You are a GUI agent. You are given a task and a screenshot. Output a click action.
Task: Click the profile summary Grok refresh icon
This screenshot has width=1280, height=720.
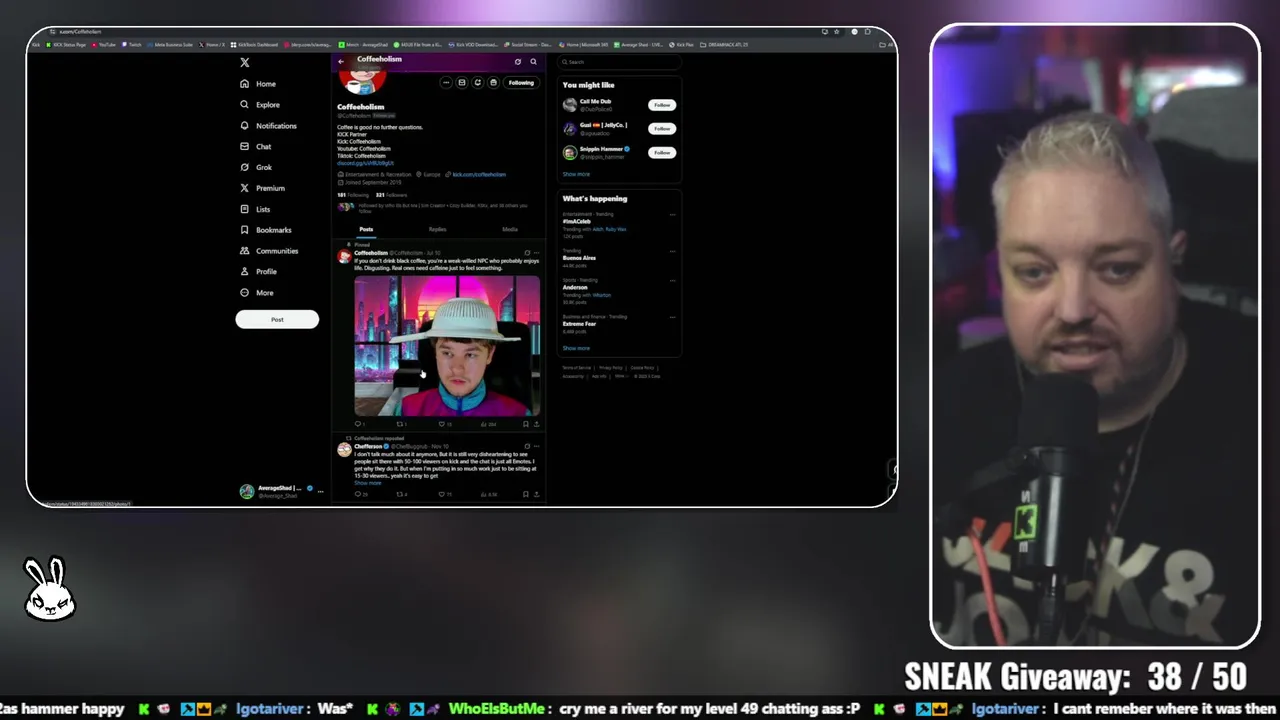point(477,83)
